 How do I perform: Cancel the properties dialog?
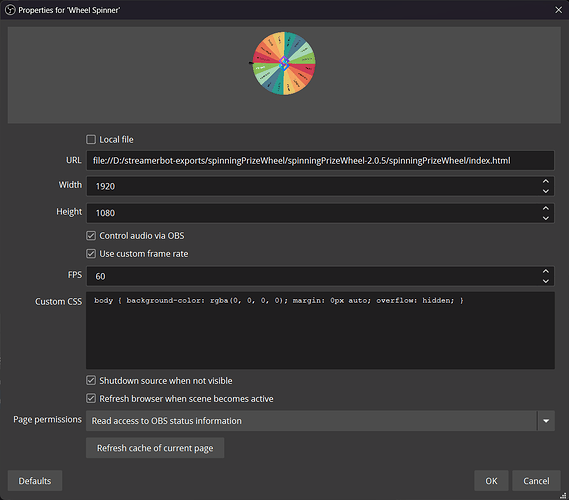point(536,481)
